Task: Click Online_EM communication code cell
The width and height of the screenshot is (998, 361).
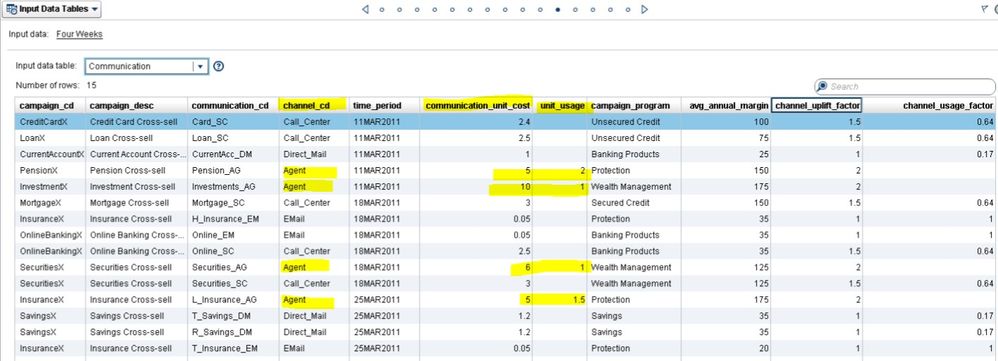Action: tap(233, 235)
